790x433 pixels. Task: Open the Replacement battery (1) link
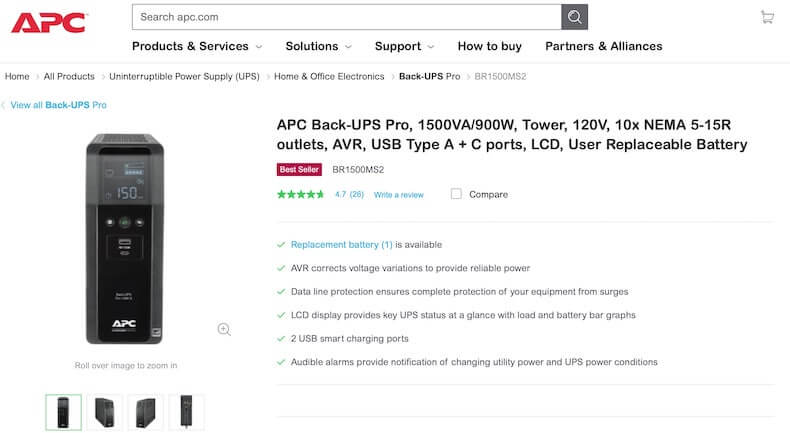(342, 244)
